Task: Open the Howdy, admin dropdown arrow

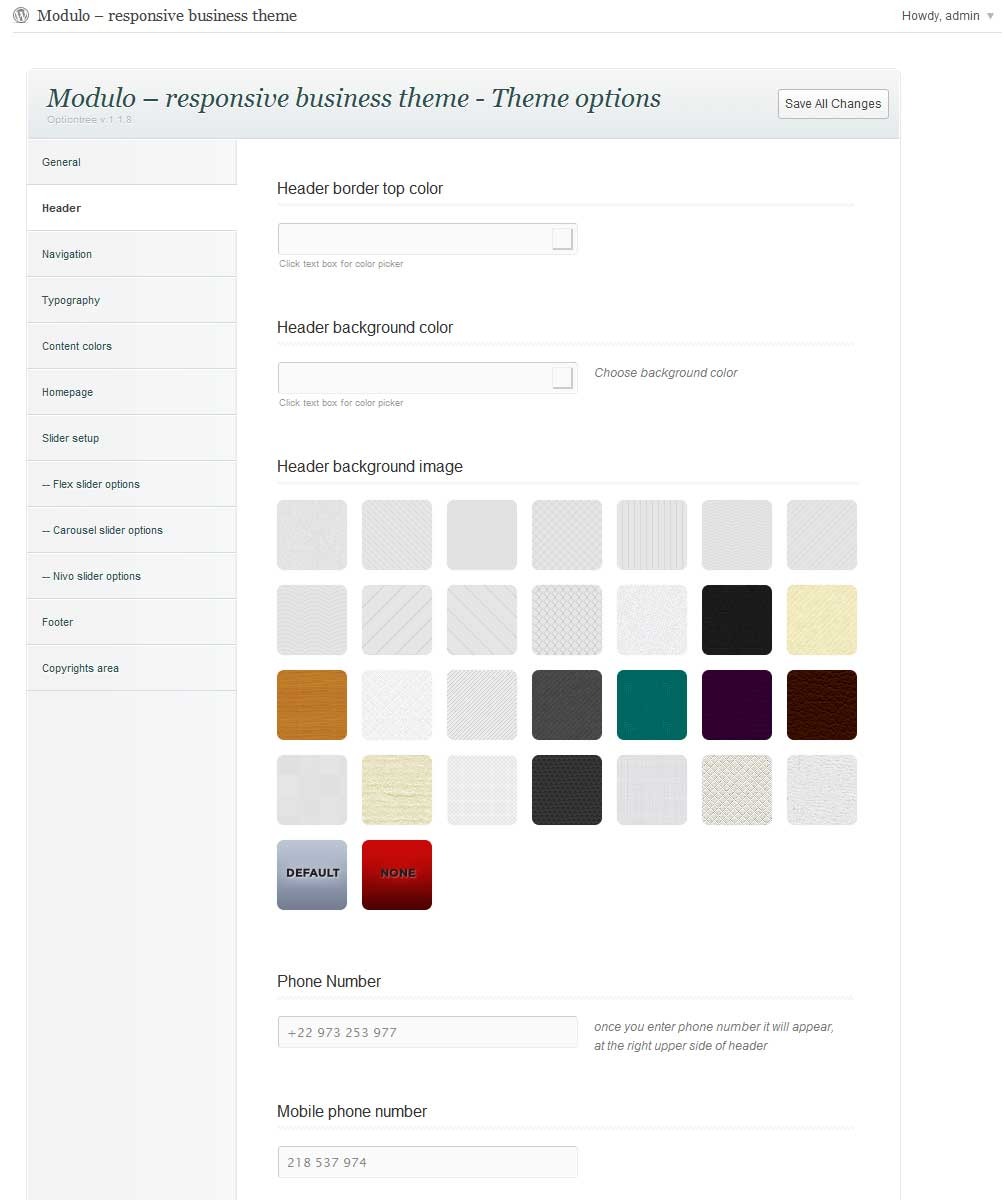Action: (x=990, y=16)
